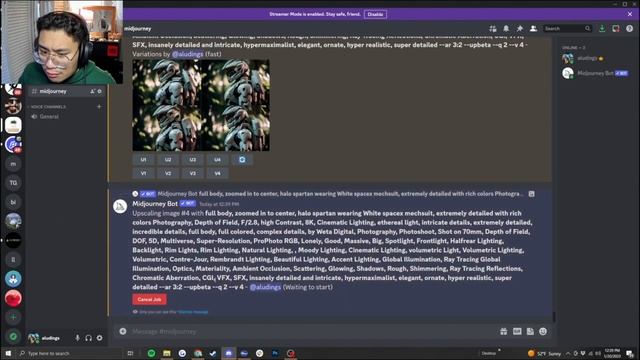Open the sticker picker
This screenshot has height=360, width=640.
tap(530, 331)
